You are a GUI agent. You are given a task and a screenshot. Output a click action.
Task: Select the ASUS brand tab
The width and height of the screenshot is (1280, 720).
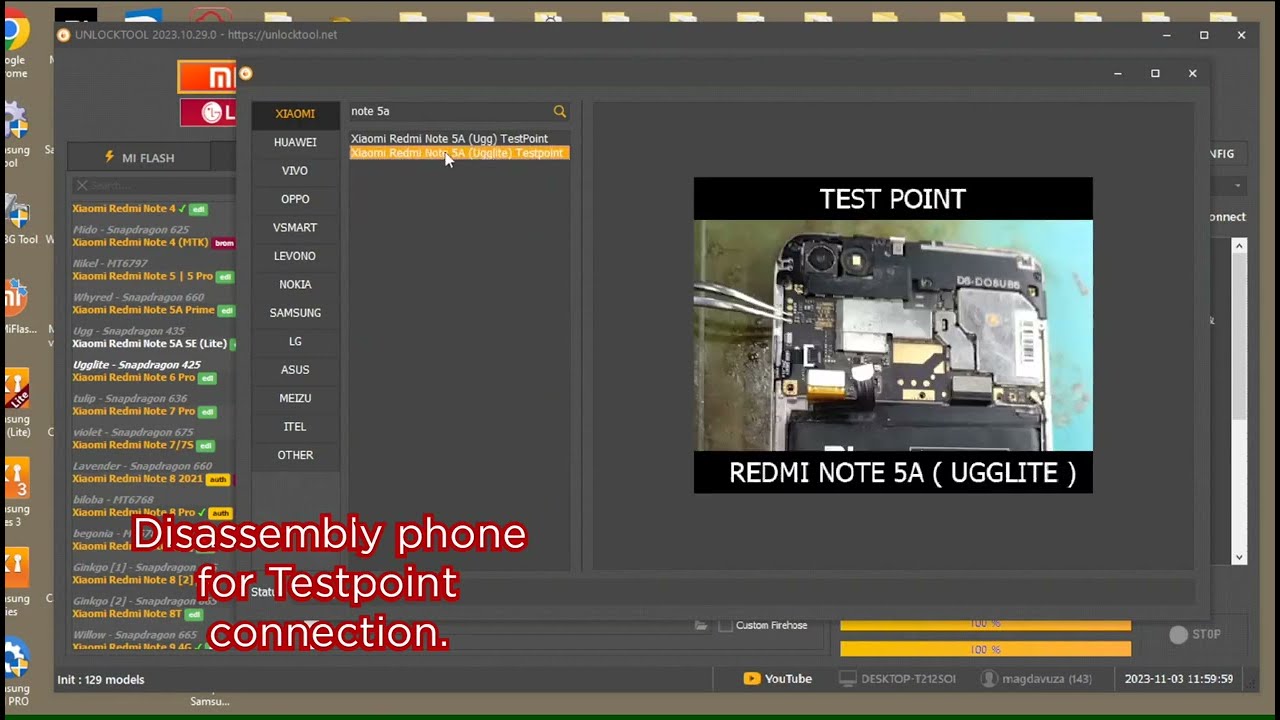coord(295,370)
